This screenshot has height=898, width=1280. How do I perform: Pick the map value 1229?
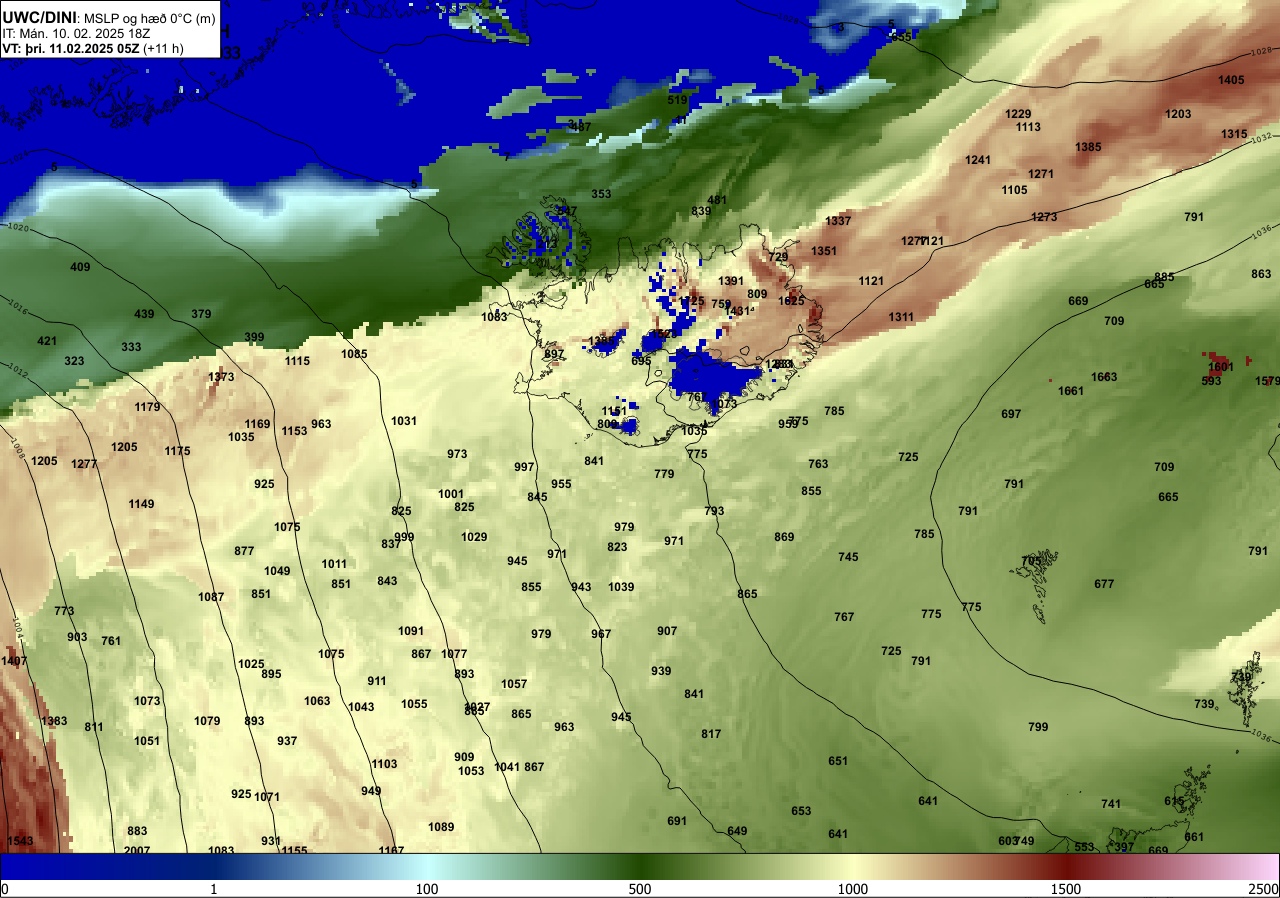1018,114
